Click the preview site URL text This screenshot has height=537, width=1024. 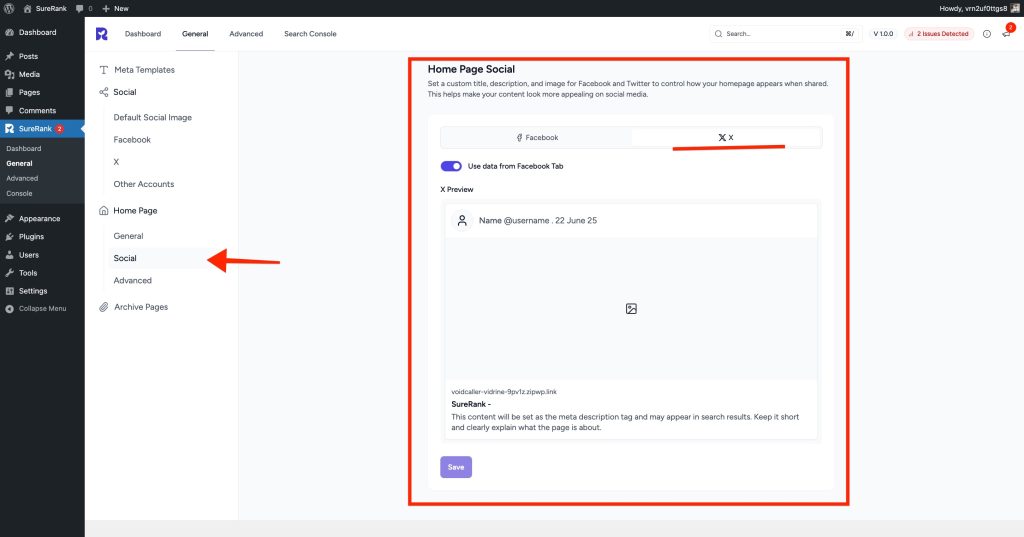tap(504, 392)
